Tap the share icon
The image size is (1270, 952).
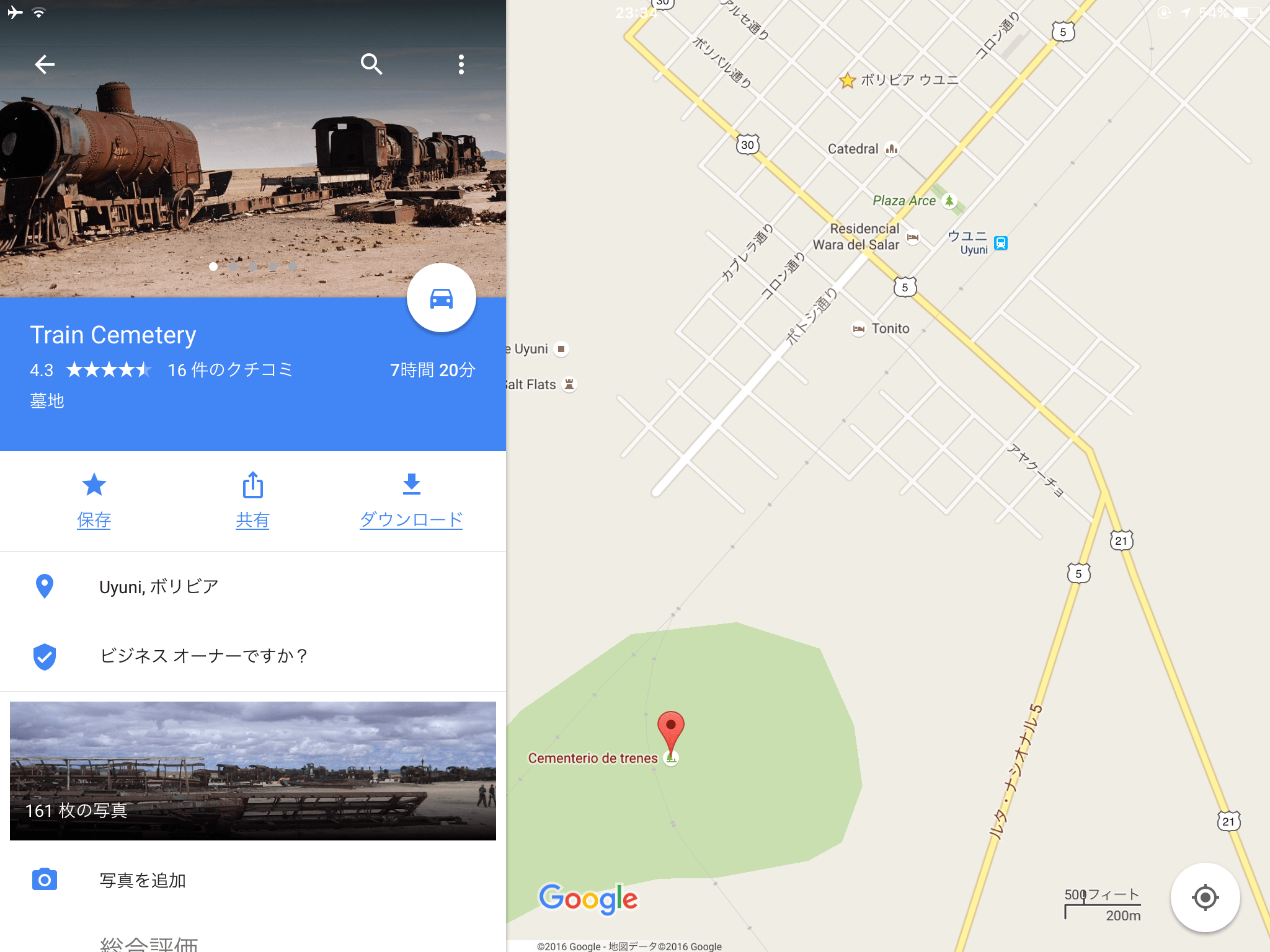point(252,485)
